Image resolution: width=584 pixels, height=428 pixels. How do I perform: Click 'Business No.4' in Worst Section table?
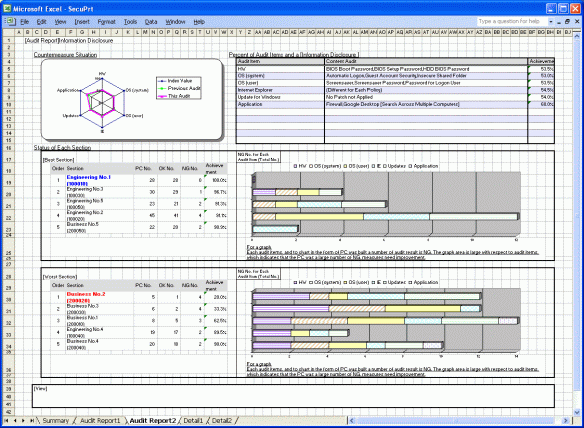tap(83, 341)
